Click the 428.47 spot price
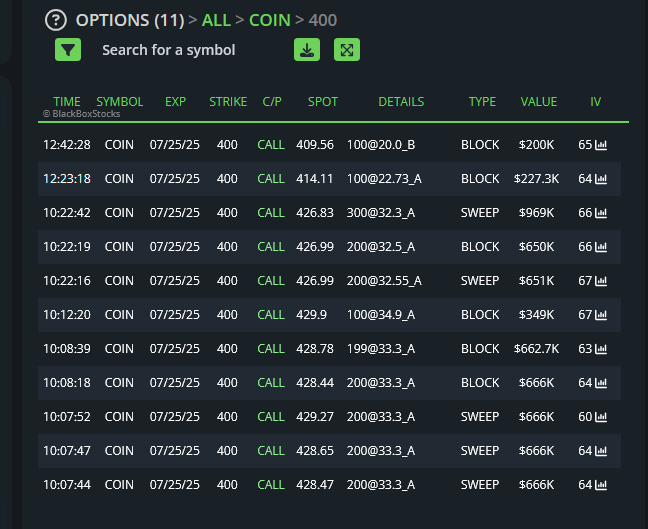Image resolution: width=648 pixels, height=529 pixels. click(x=315, y=484)
